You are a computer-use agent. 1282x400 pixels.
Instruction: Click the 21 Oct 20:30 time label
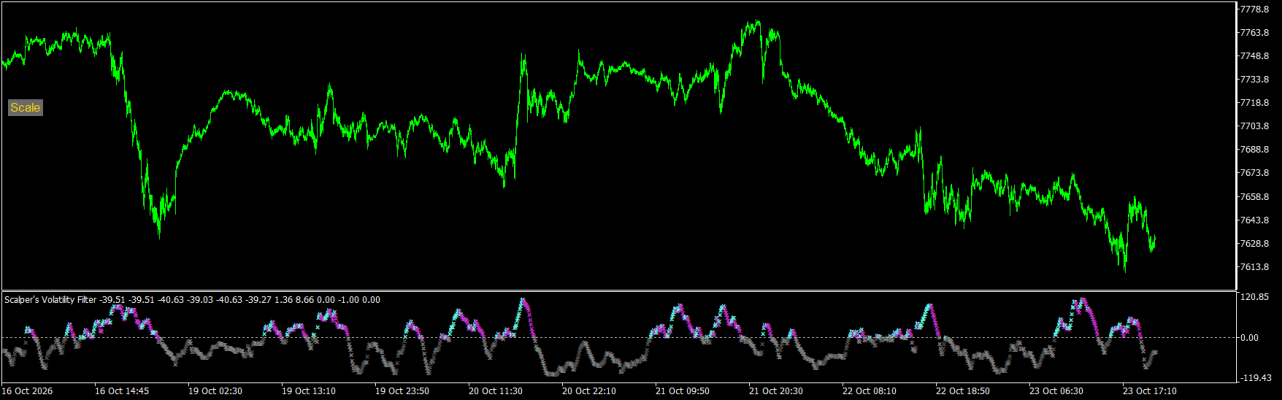coord(778,392)
